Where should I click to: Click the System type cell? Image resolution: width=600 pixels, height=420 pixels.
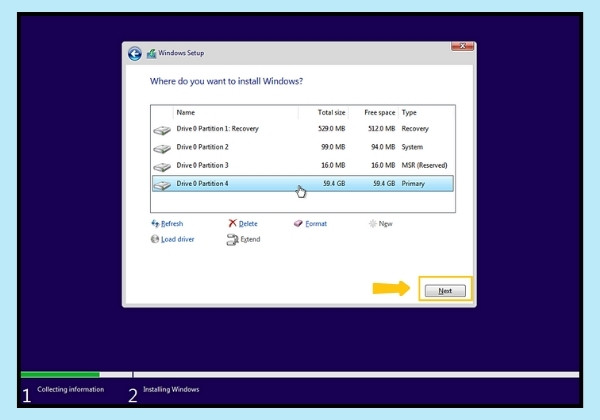tap(412, 147)
